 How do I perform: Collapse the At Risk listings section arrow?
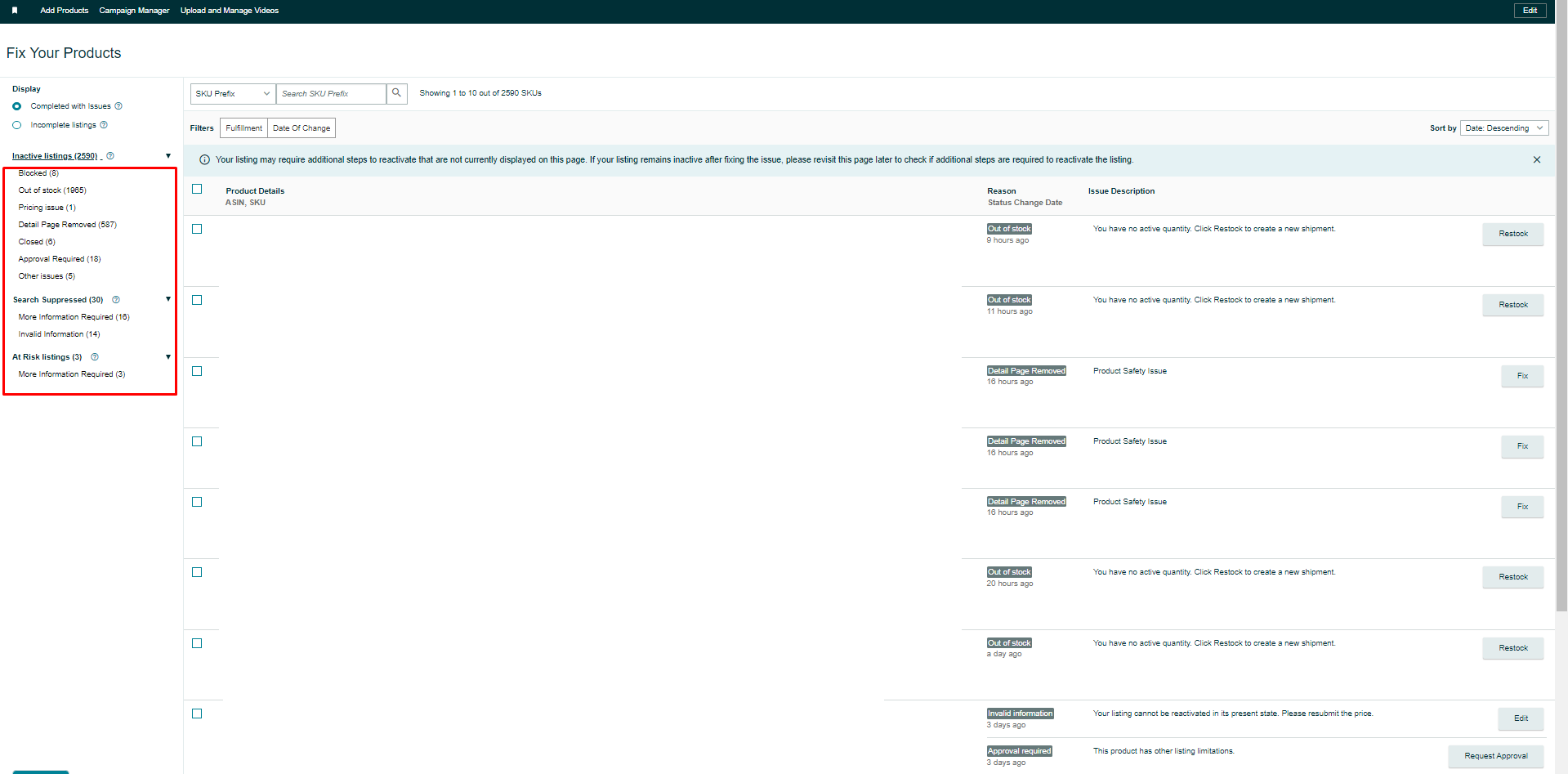click(x=168, y=357)
